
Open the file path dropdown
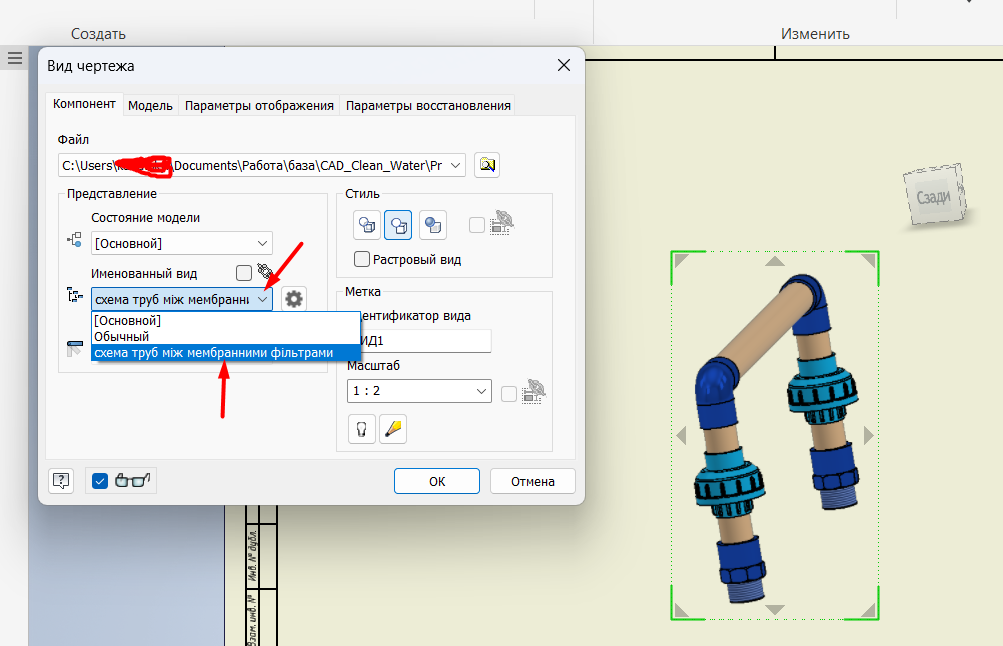(x=455, y=166)
